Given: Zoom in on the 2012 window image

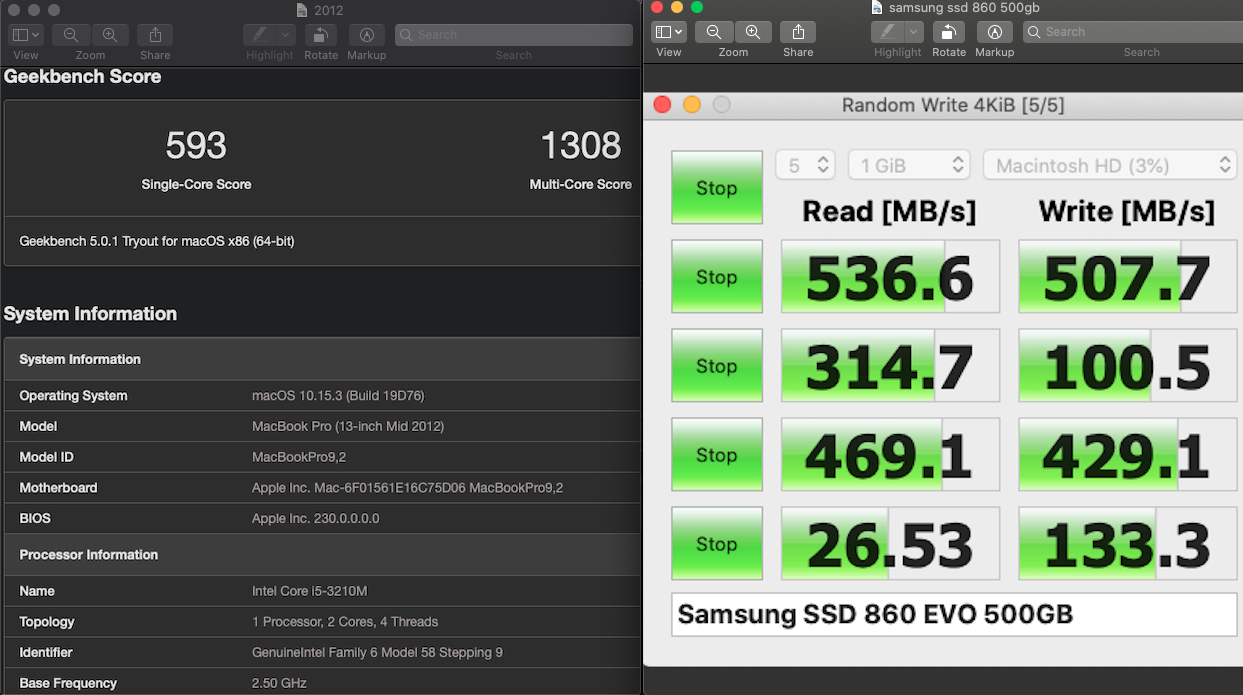Looking at the screenshot, I should (x=109, y=34).
